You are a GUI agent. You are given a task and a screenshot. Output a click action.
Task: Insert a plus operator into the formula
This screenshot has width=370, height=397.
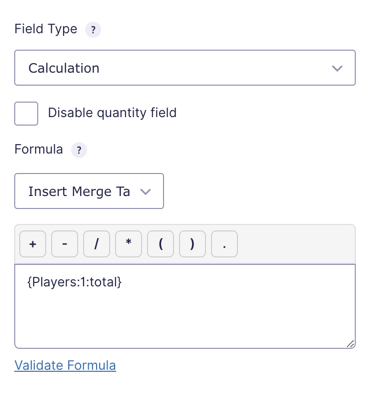point(33,244)
